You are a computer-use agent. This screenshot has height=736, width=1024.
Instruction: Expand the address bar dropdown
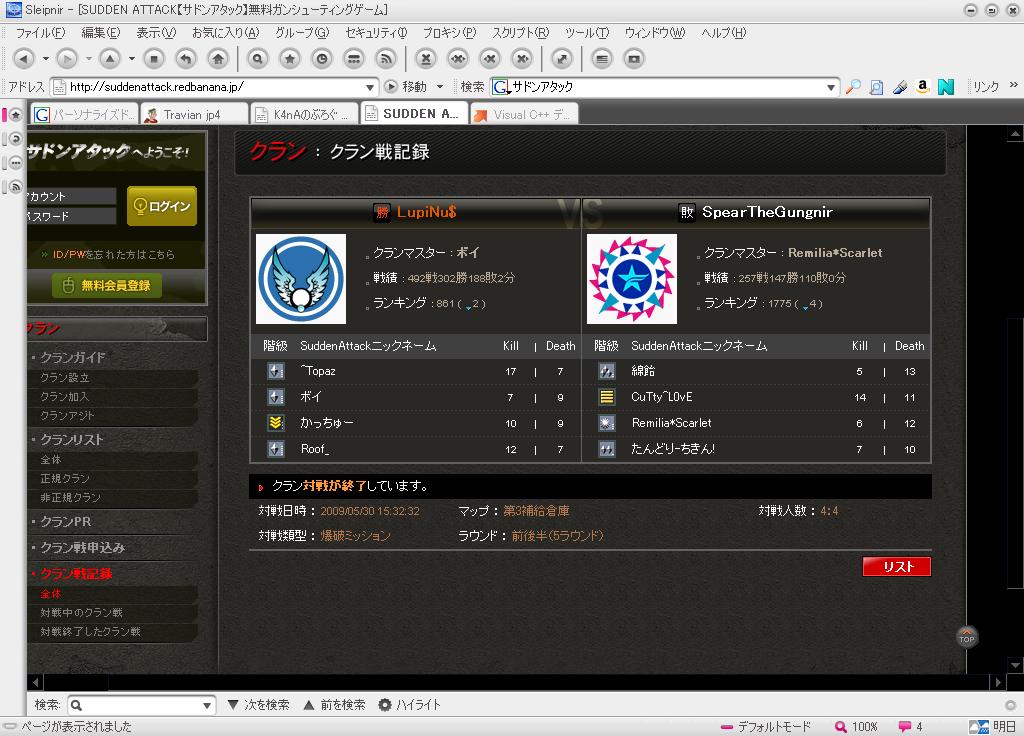370,87
